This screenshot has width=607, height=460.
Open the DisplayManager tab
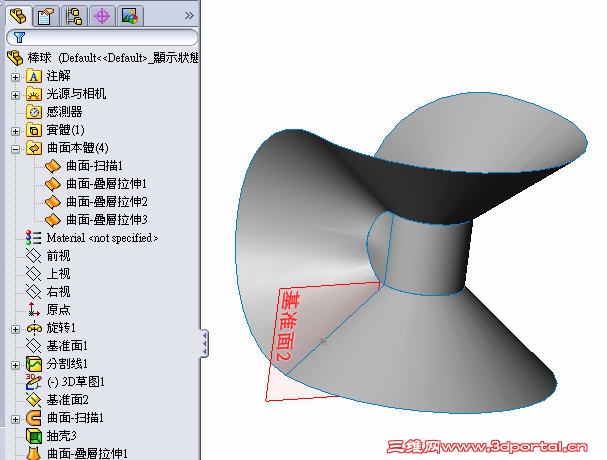click(130, 16)
